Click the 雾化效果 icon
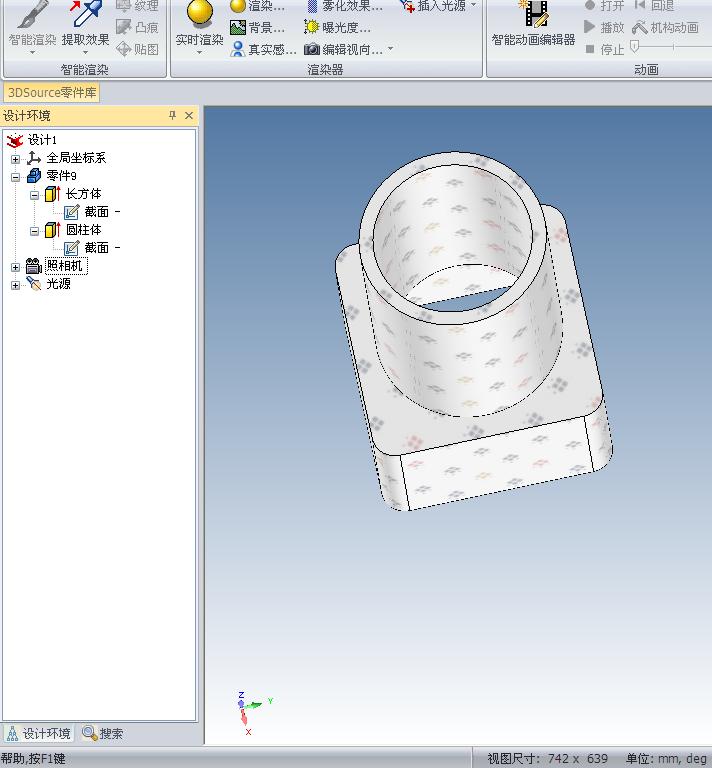 [312, 6]
